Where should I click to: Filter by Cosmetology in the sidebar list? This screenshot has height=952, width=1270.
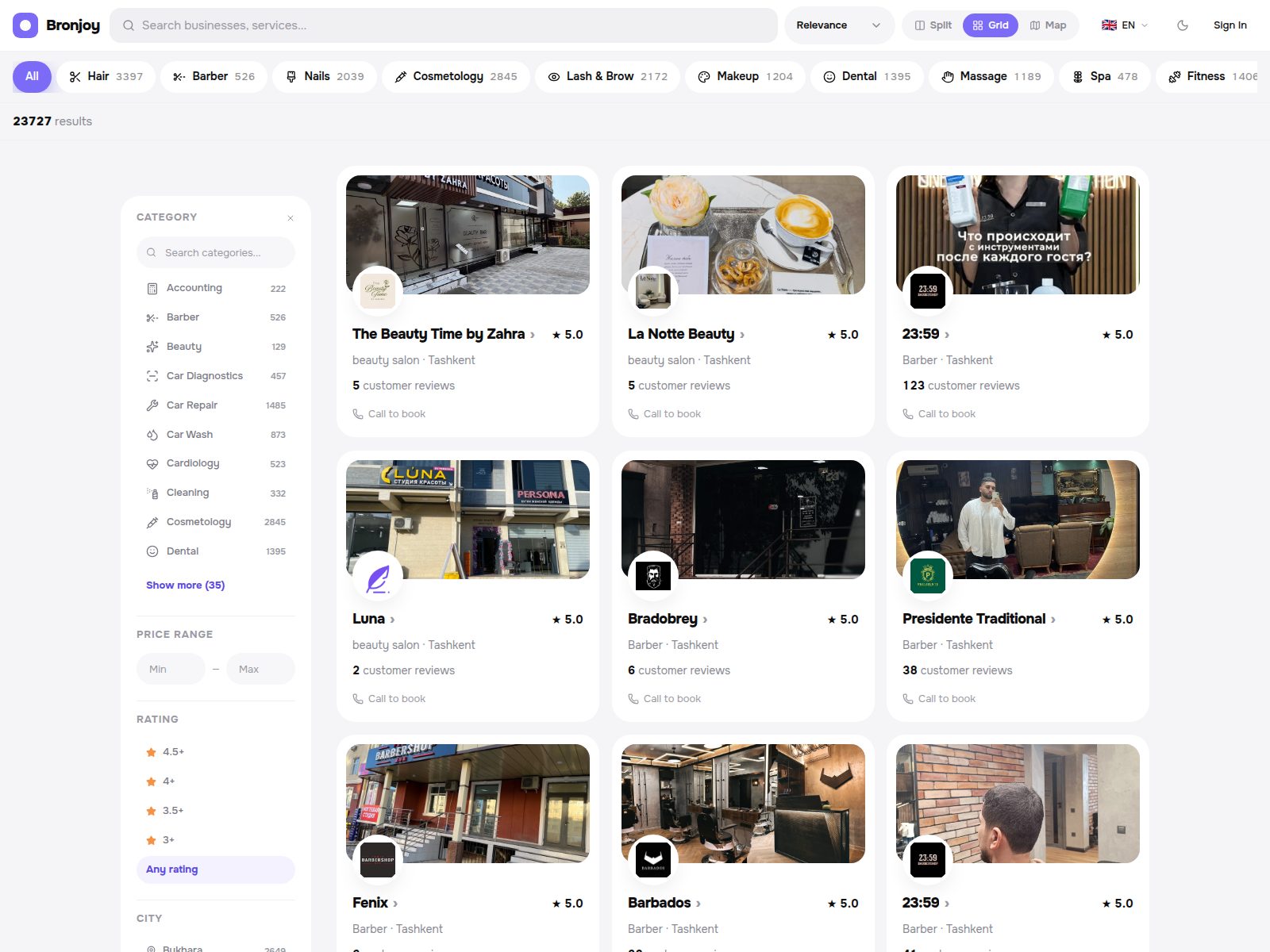(x=216, y=522)
